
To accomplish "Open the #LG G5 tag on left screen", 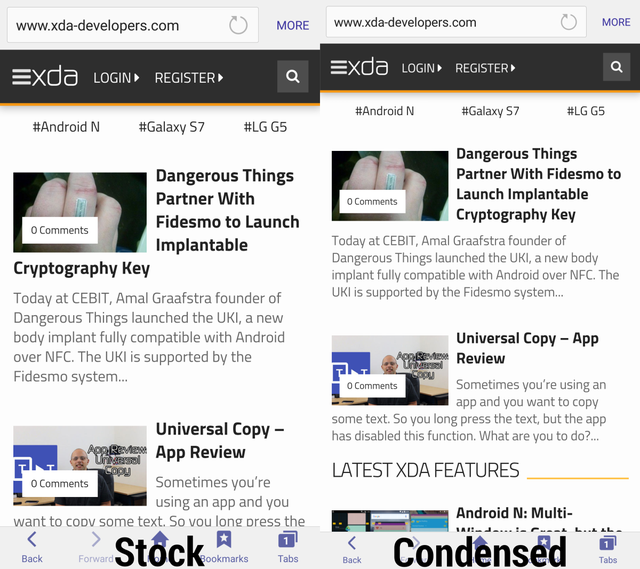I will tap(265, 127).
